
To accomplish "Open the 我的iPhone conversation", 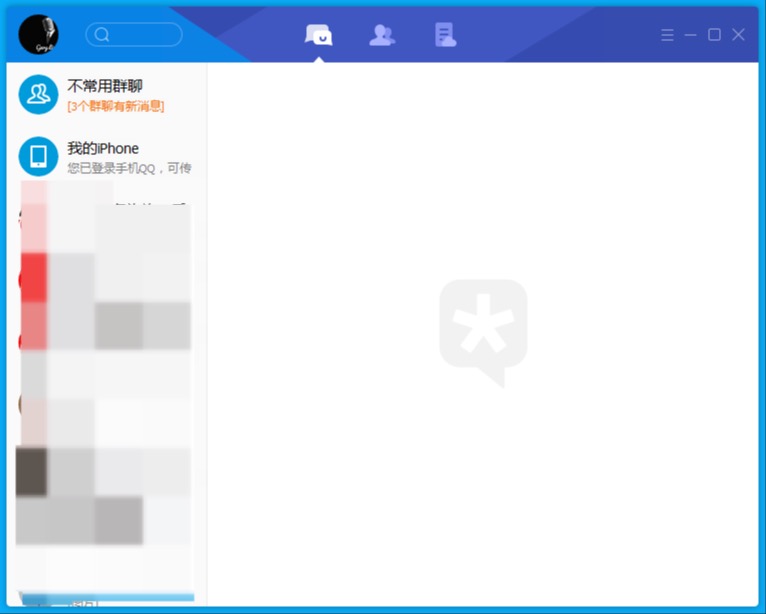I will click(106, 156).
